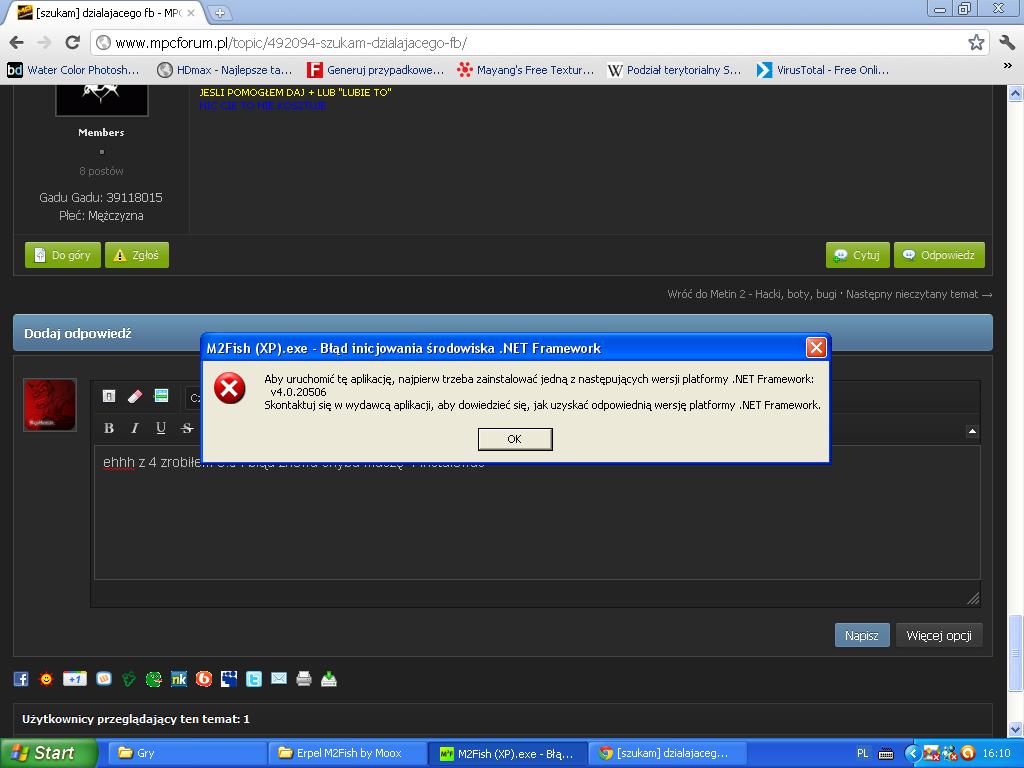
Task: Expand hidden tray icons with the arrow
Action: 912,754
